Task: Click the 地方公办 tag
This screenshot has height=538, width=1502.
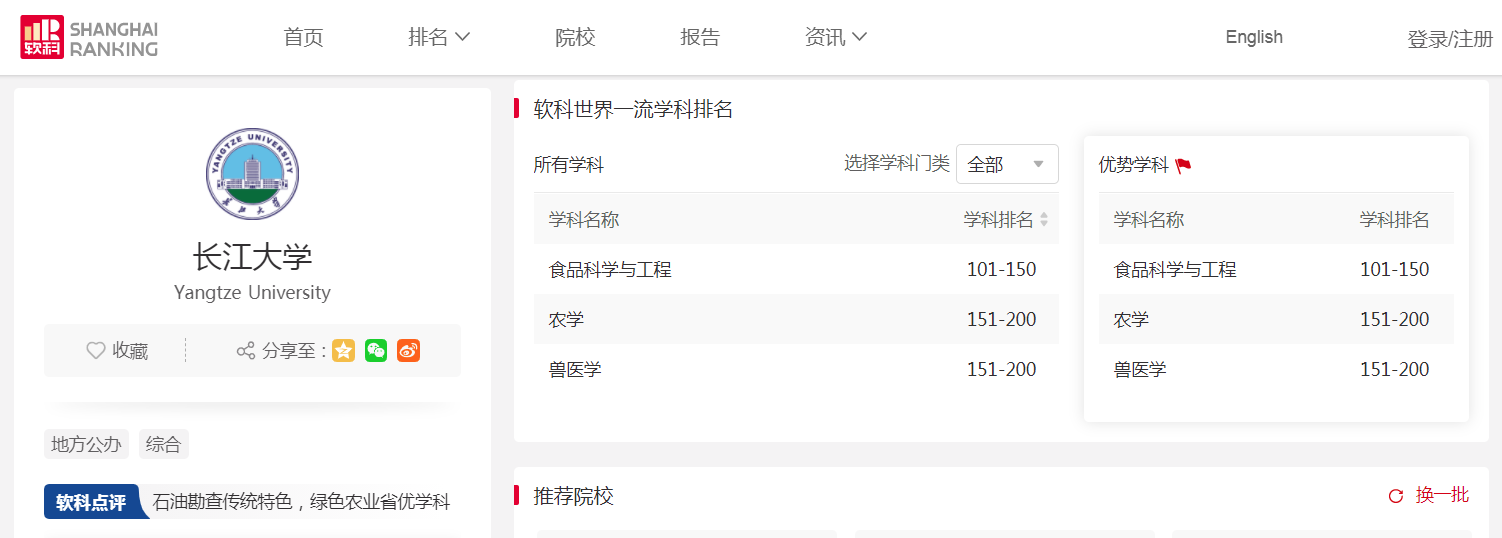Action: click(x=86, y=444)
